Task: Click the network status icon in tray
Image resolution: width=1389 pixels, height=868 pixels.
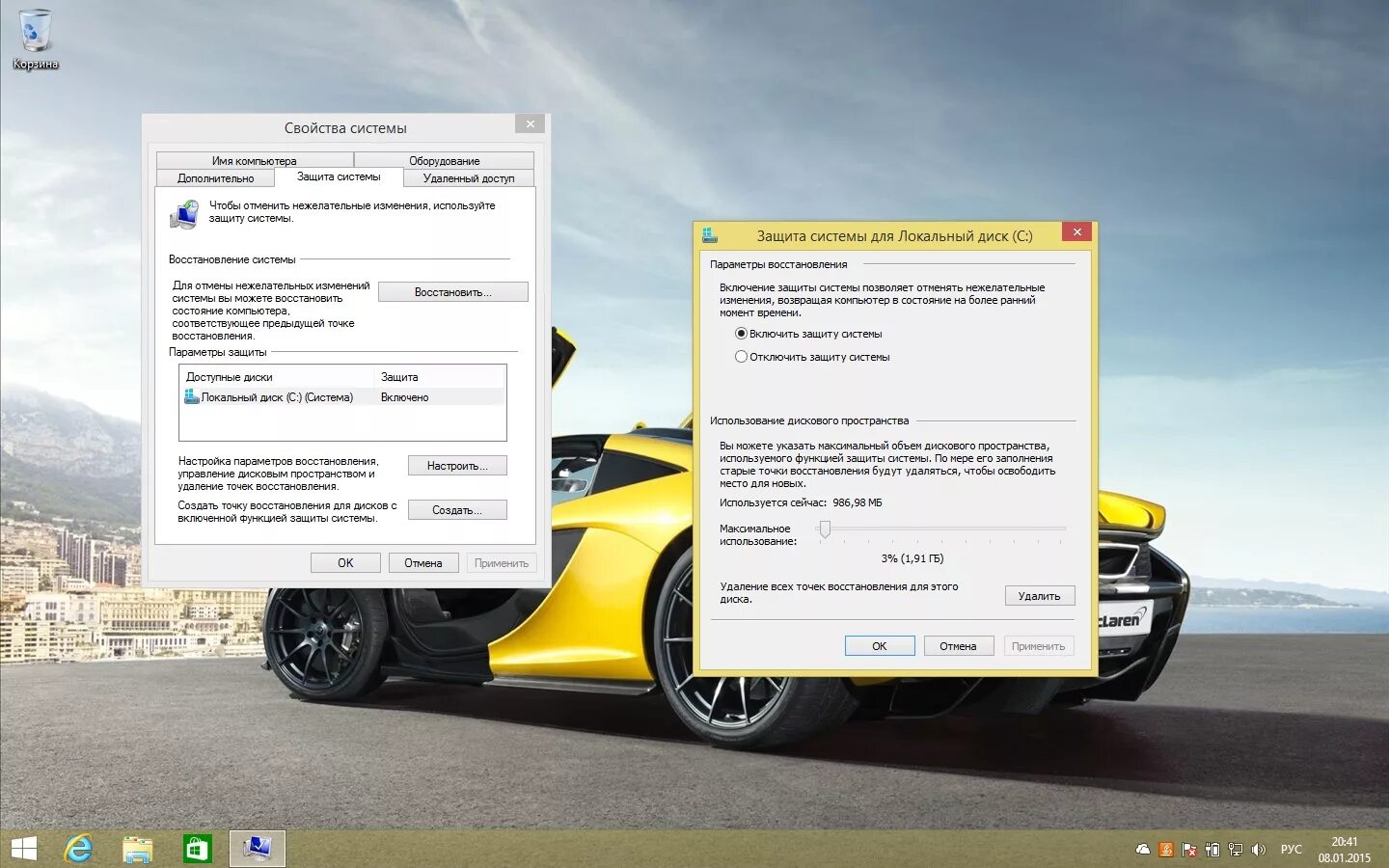Action: [1235, 849]
